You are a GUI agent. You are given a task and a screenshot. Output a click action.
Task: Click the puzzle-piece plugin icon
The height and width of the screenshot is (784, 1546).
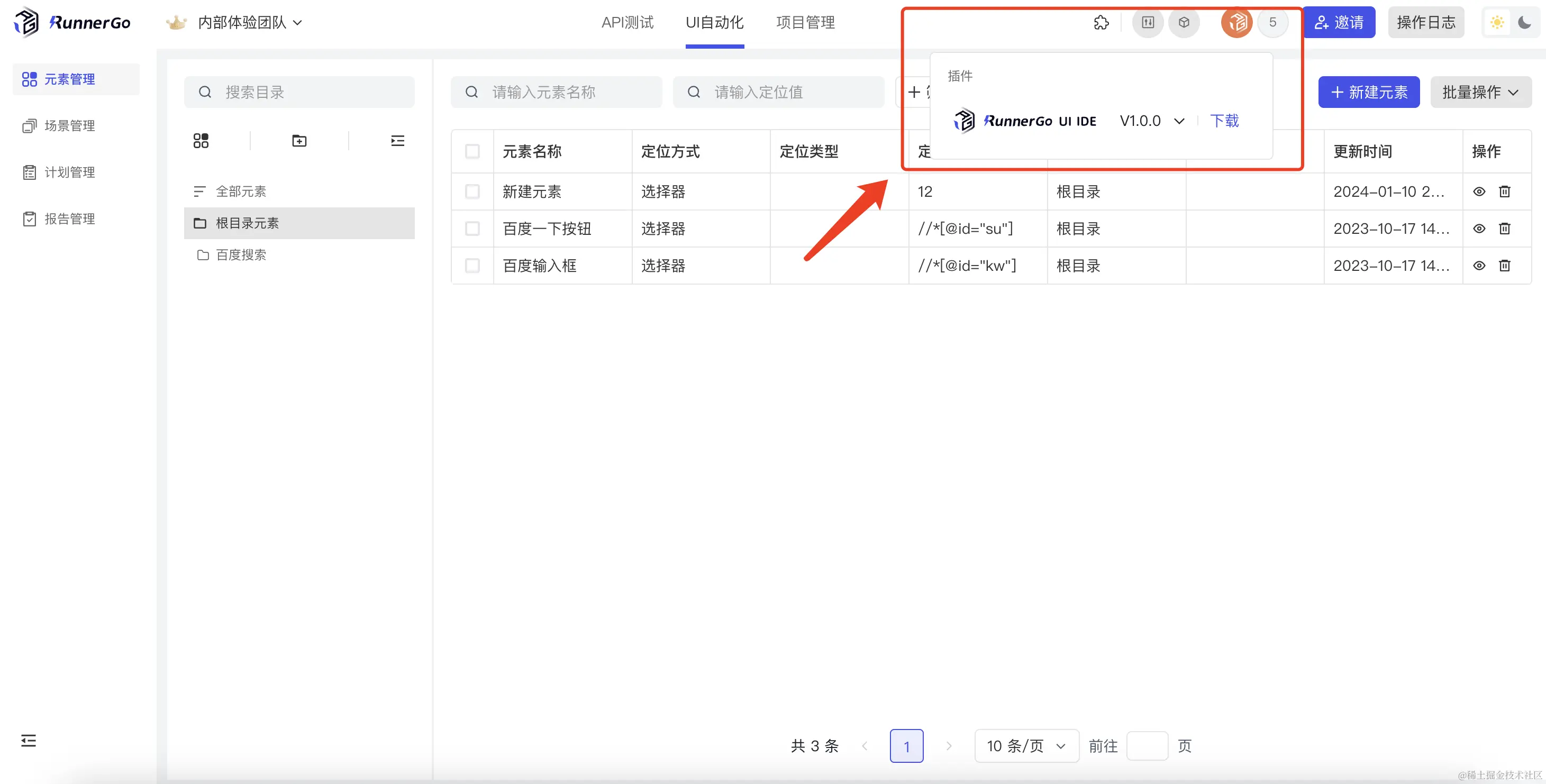(x=1101, y=23)
